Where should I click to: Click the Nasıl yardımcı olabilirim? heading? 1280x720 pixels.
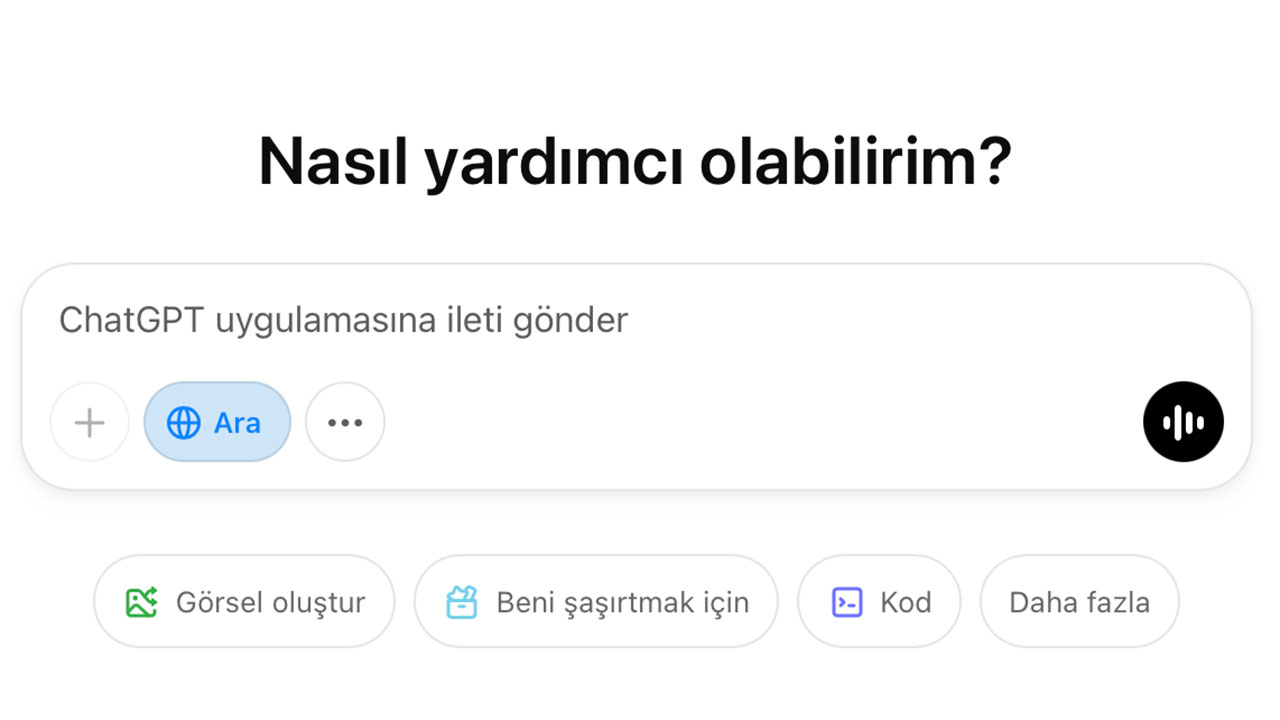(x=635, y=160)
